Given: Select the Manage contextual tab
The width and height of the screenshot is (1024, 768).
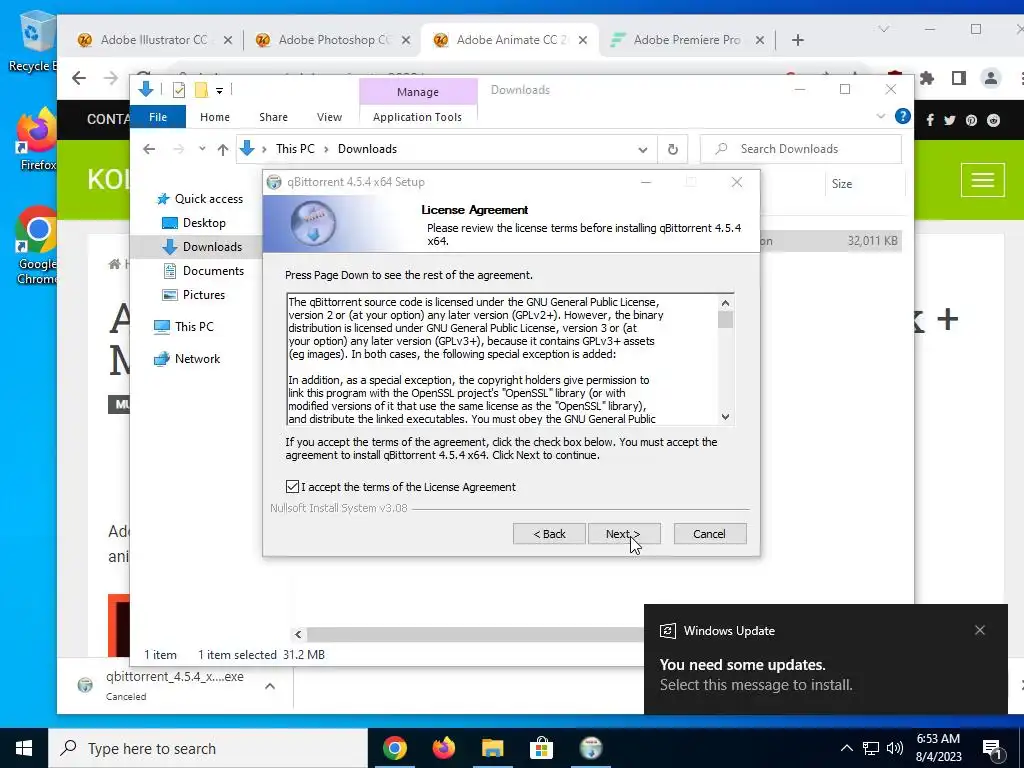Looking at the screenshot, I should click(x=418, y=92).
